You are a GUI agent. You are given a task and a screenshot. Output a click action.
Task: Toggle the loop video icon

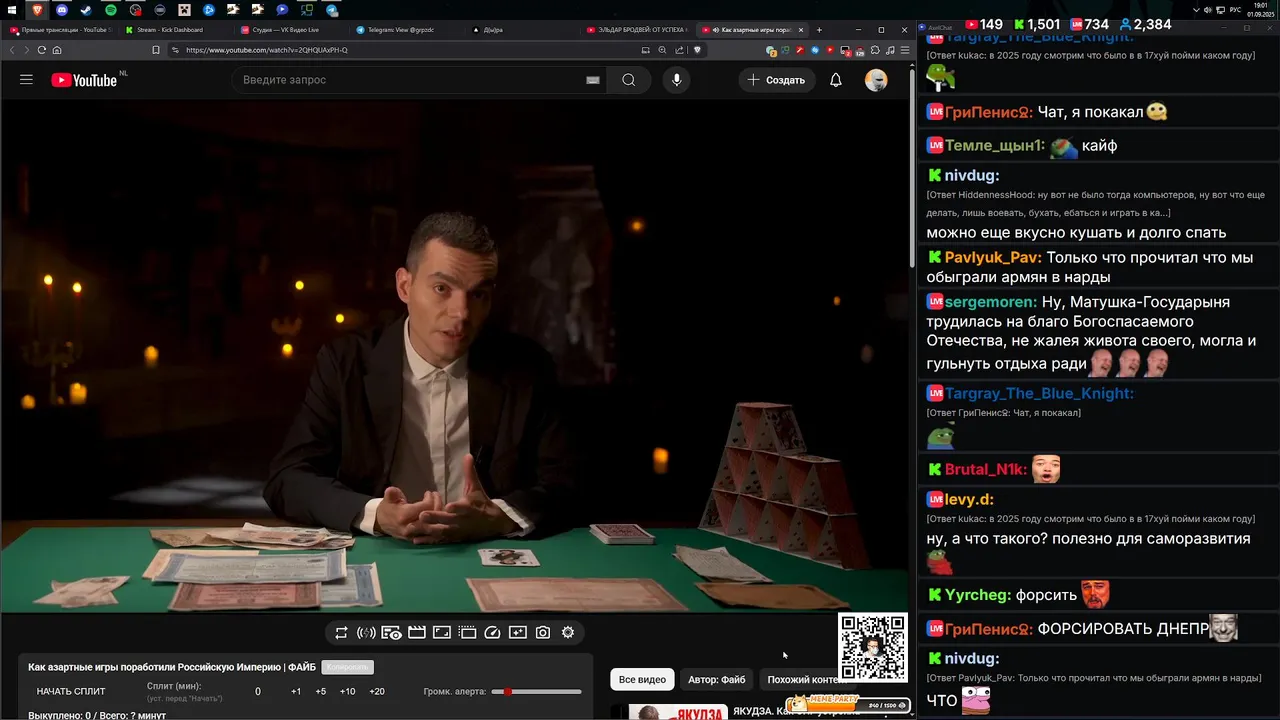[x=341, y=632]
